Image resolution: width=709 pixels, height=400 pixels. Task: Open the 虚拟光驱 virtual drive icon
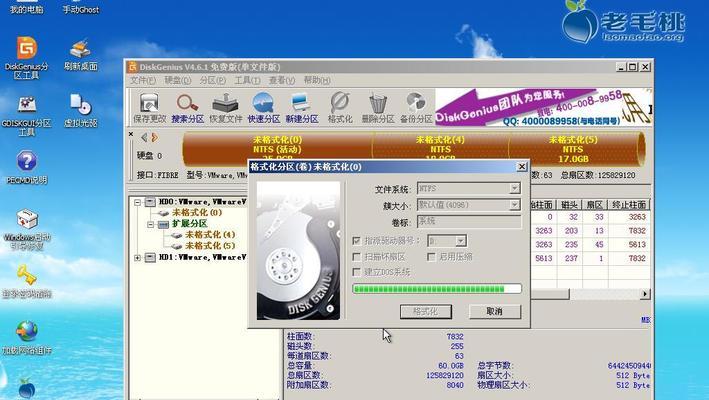(x=80, y=110)
